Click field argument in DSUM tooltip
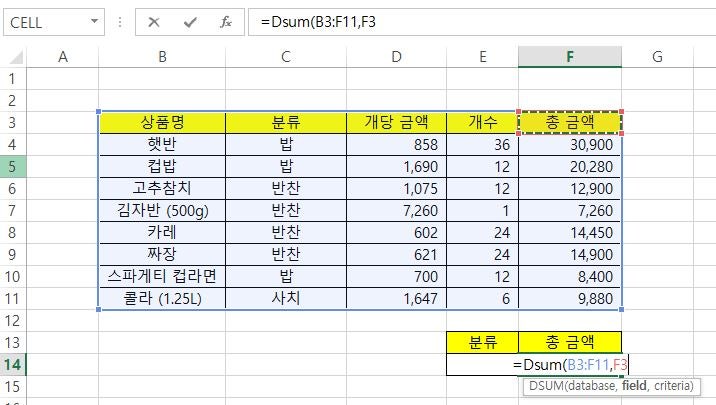 pos(634,386)
